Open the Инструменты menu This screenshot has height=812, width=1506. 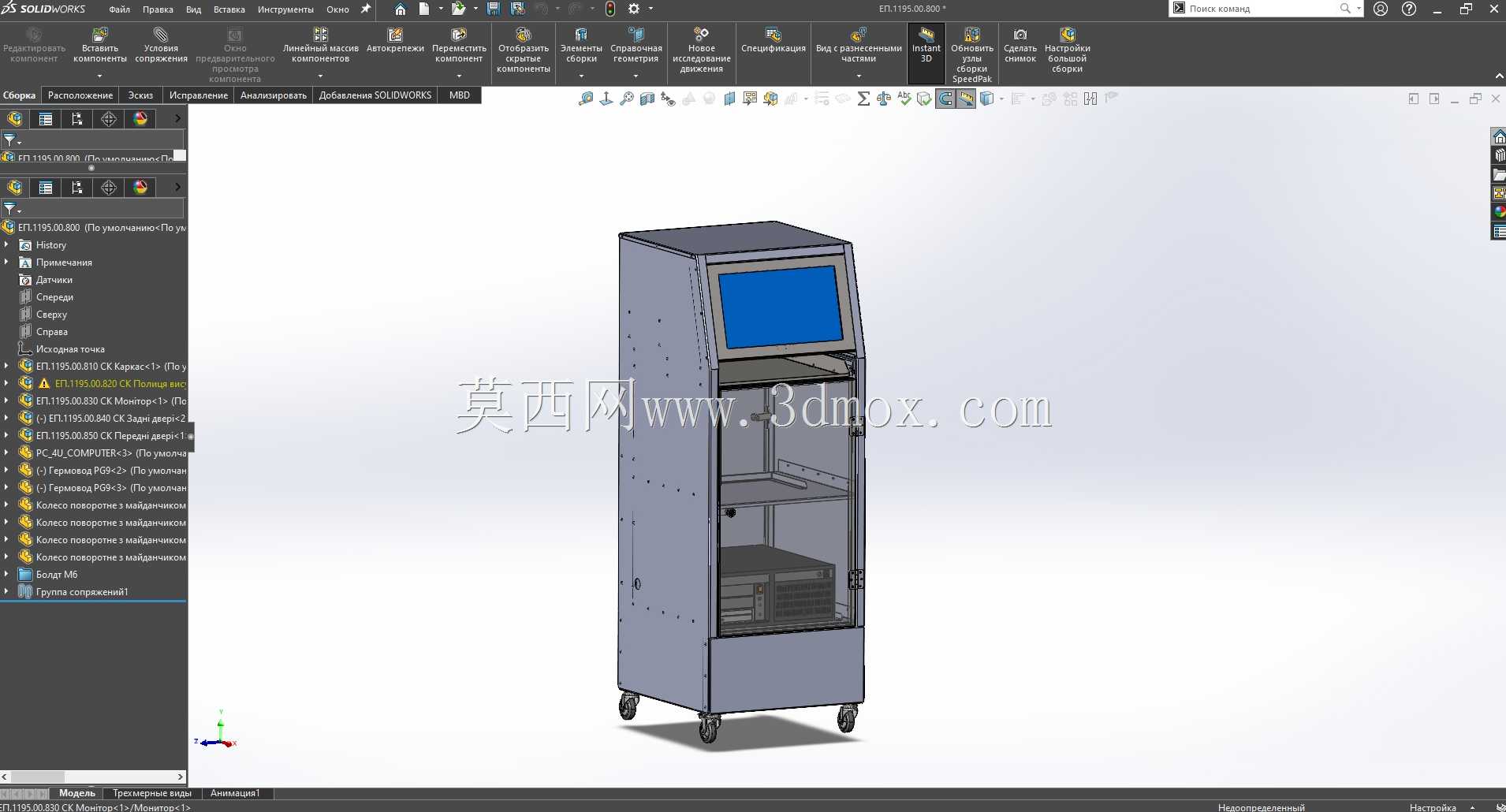click(285, 9)
